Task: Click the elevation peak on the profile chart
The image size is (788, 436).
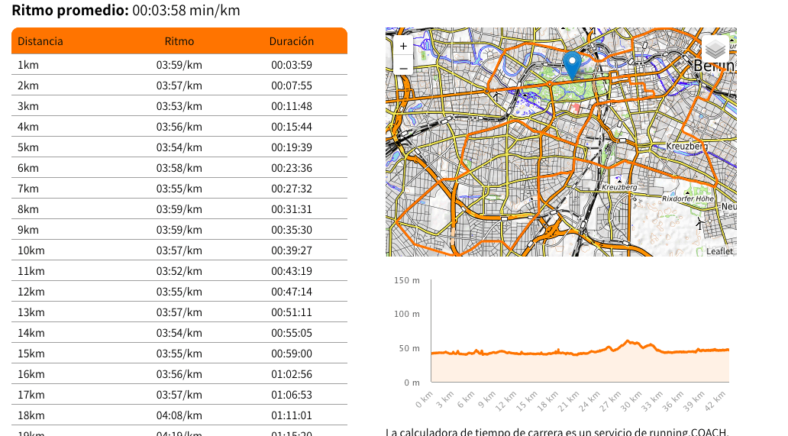Action: point(628,342)
